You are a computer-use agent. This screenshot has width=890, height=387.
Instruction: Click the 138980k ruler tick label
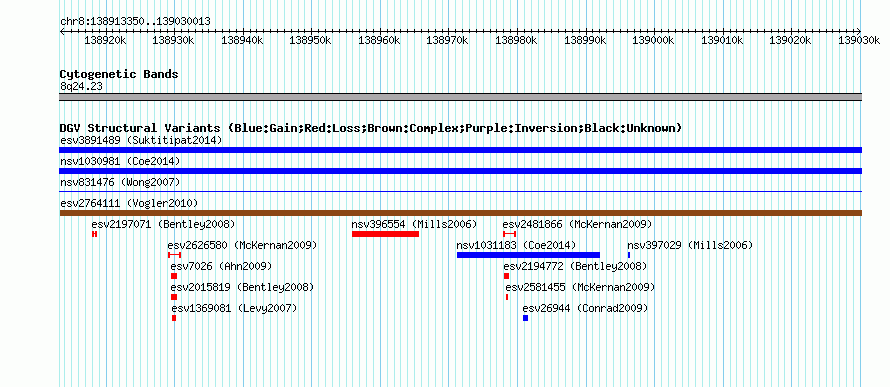click(517, 40)
